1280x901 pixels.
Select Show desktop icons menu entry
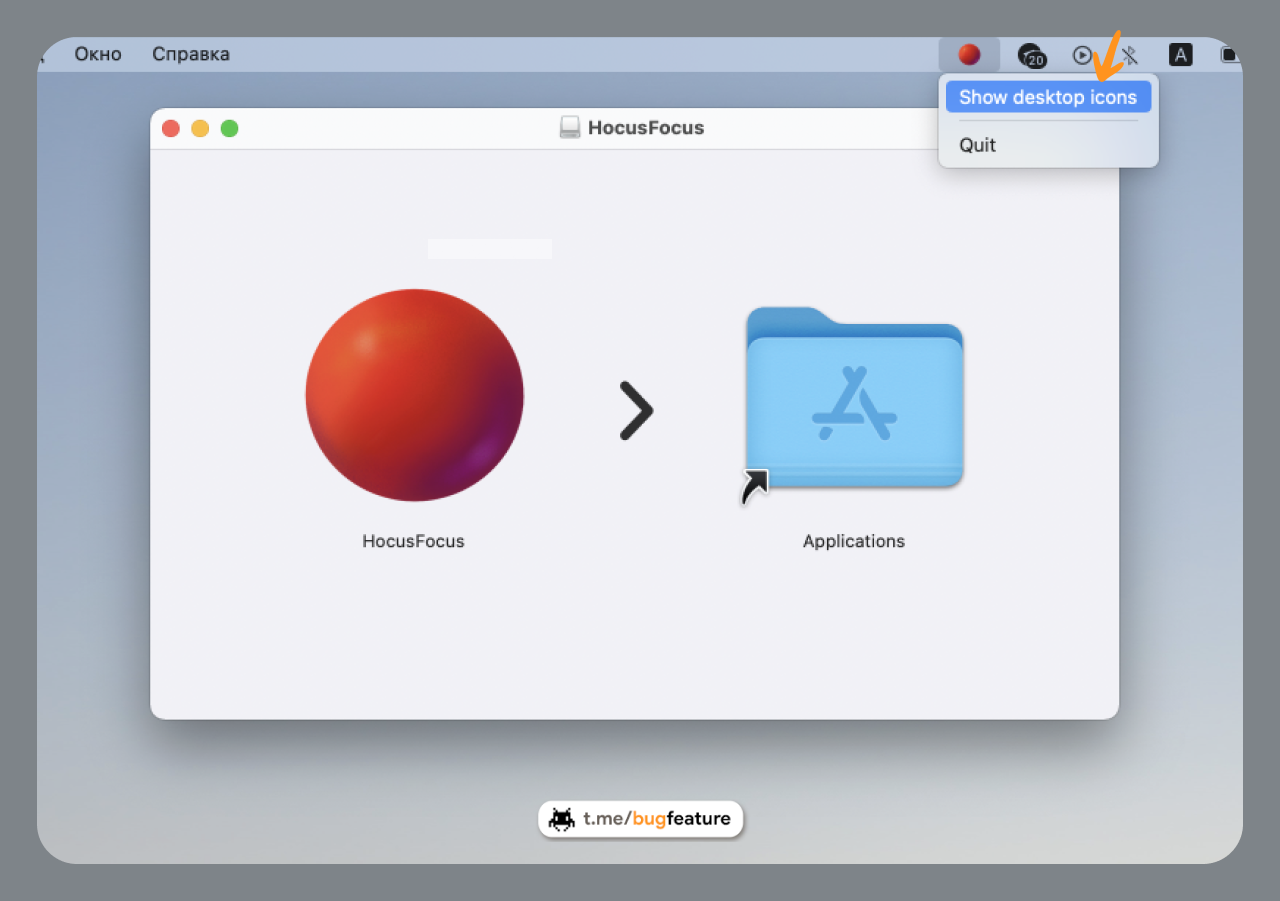1048,97
